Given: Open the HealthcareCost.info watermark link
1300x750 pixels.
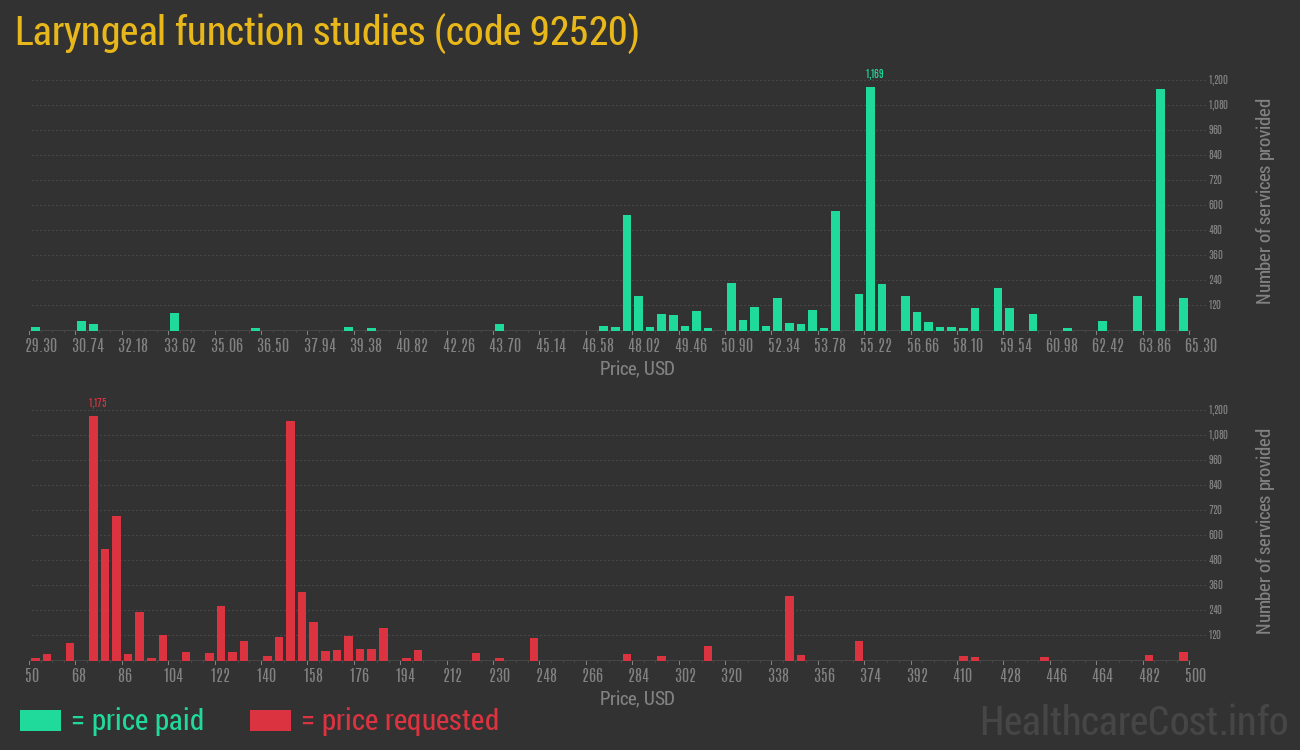Looking at the screenshot, I should pos(1133,720).
